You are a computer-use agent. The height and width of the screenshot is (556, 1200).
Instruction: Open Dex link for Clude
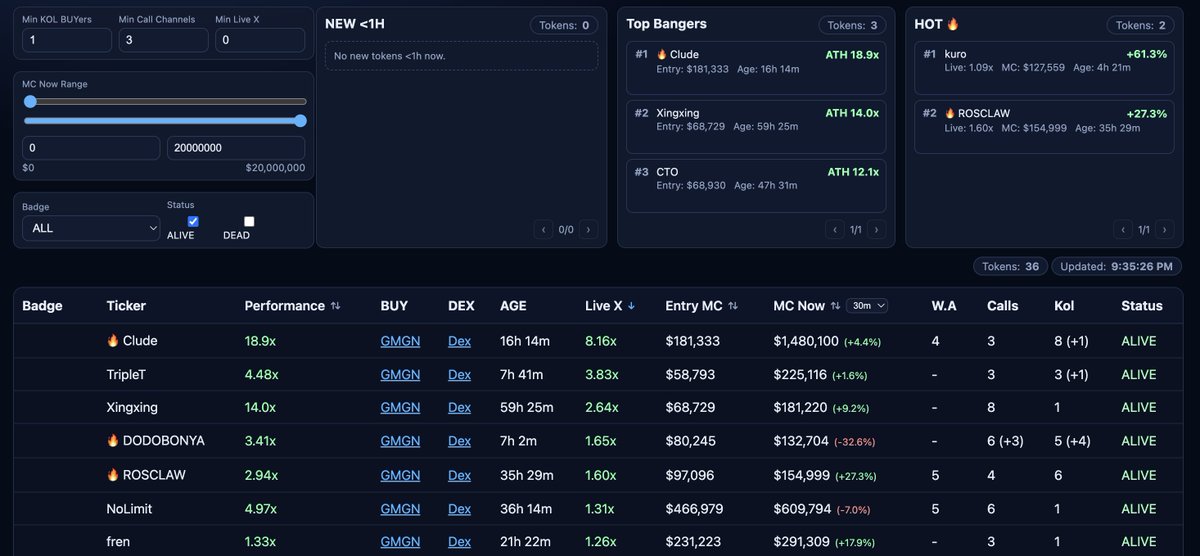(459, 341)
